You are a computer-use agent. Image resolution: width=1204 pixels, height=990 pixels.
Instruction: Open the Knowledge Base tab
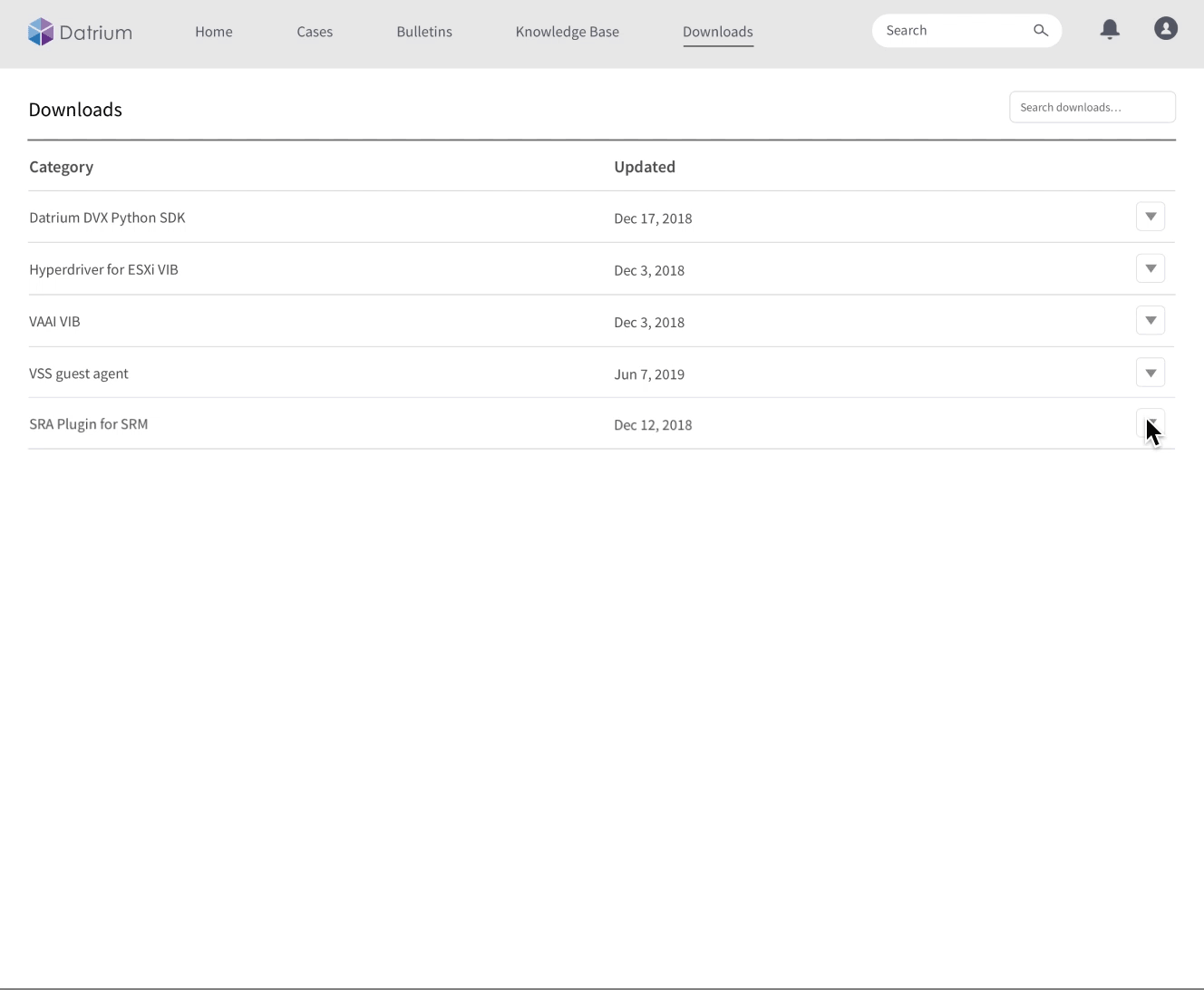pos(568,32)
